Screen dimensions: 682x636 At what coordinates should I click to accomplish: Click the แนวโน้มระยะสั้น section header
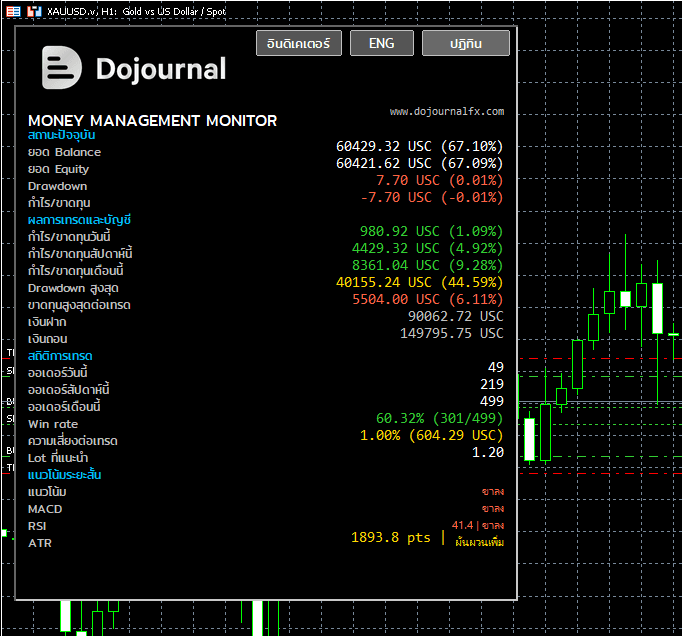[x=64, y=475]
